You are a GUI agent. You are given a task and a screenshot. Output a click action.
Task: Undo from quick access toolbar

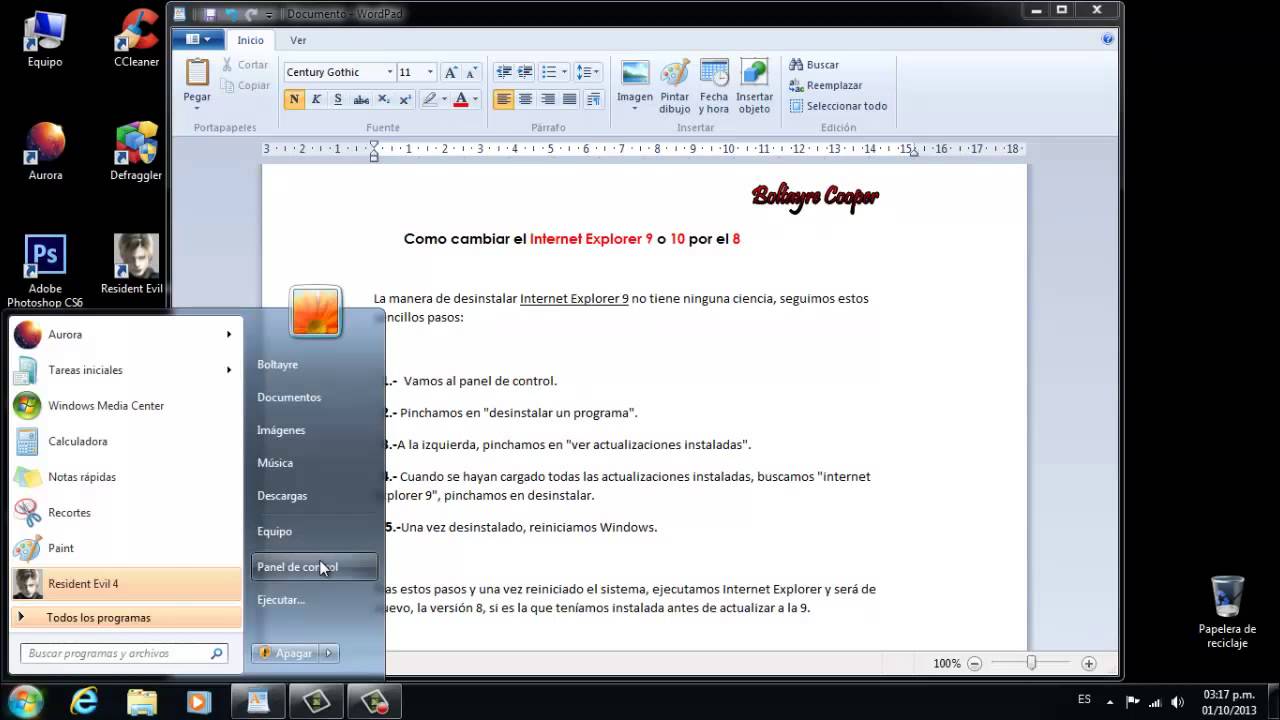[x=232, y=14]
